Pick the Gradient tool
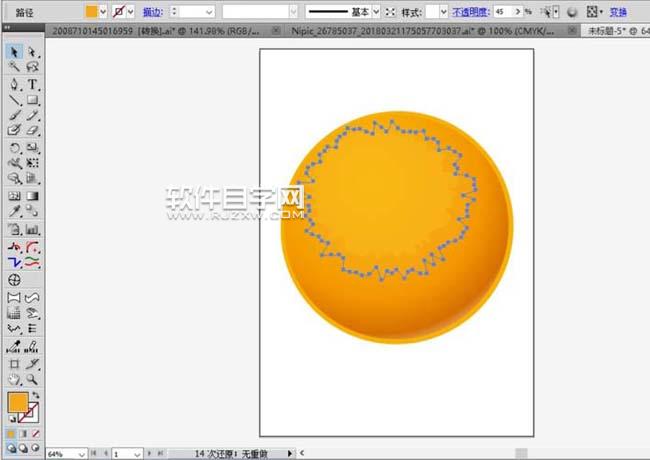This screenshot has width=650, height=460. tap(32, 196)
